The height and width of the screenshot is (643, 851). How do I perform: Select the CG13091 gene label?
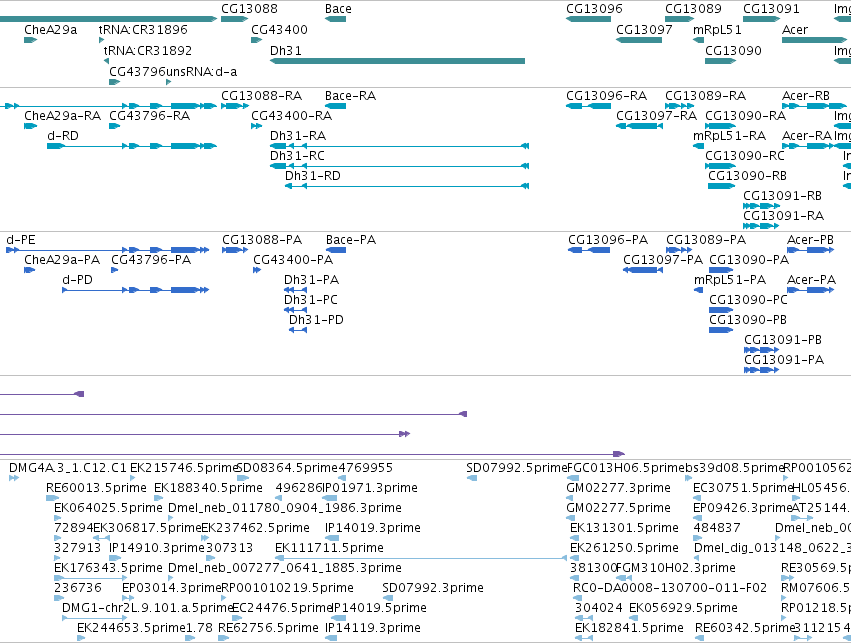771,9
